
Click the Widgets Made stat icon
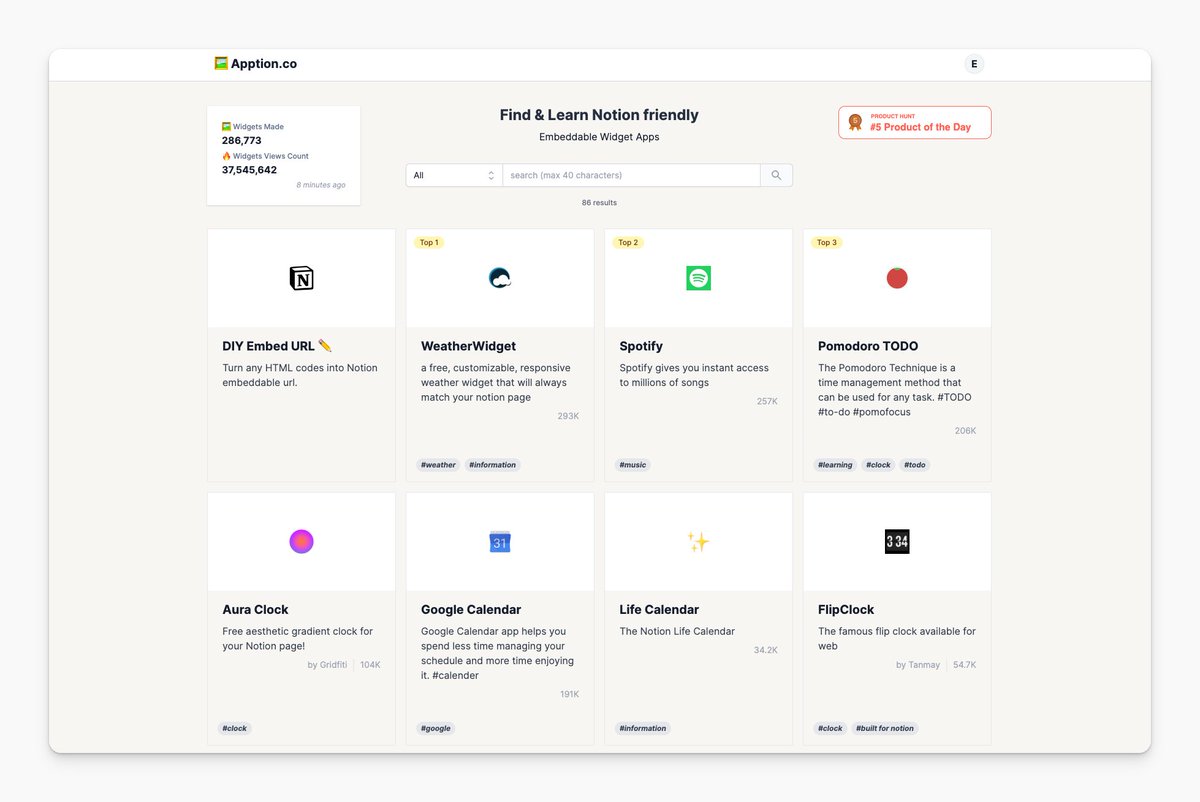click(x=226, y=127)
